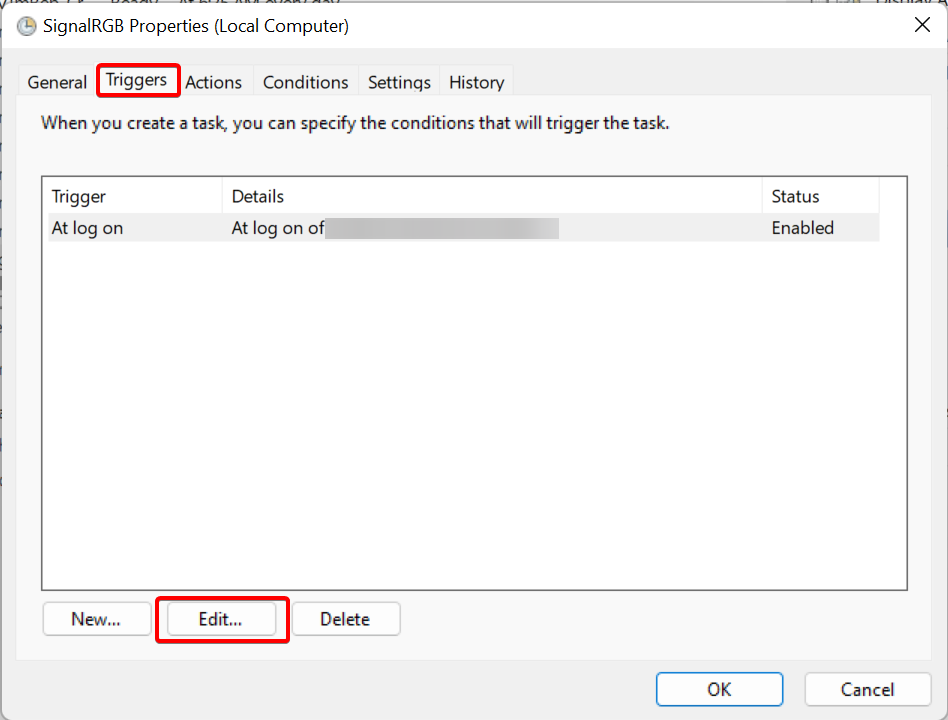
Task: Go to the Conditions tab
Action: (305, 82)
